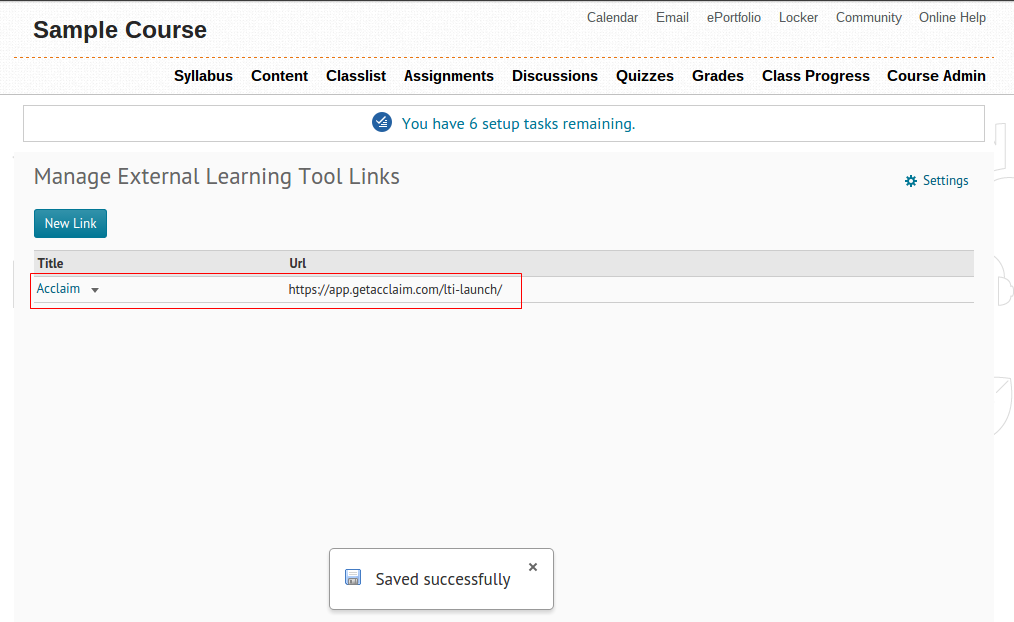Open the ePortfolio link

point(733,17)
